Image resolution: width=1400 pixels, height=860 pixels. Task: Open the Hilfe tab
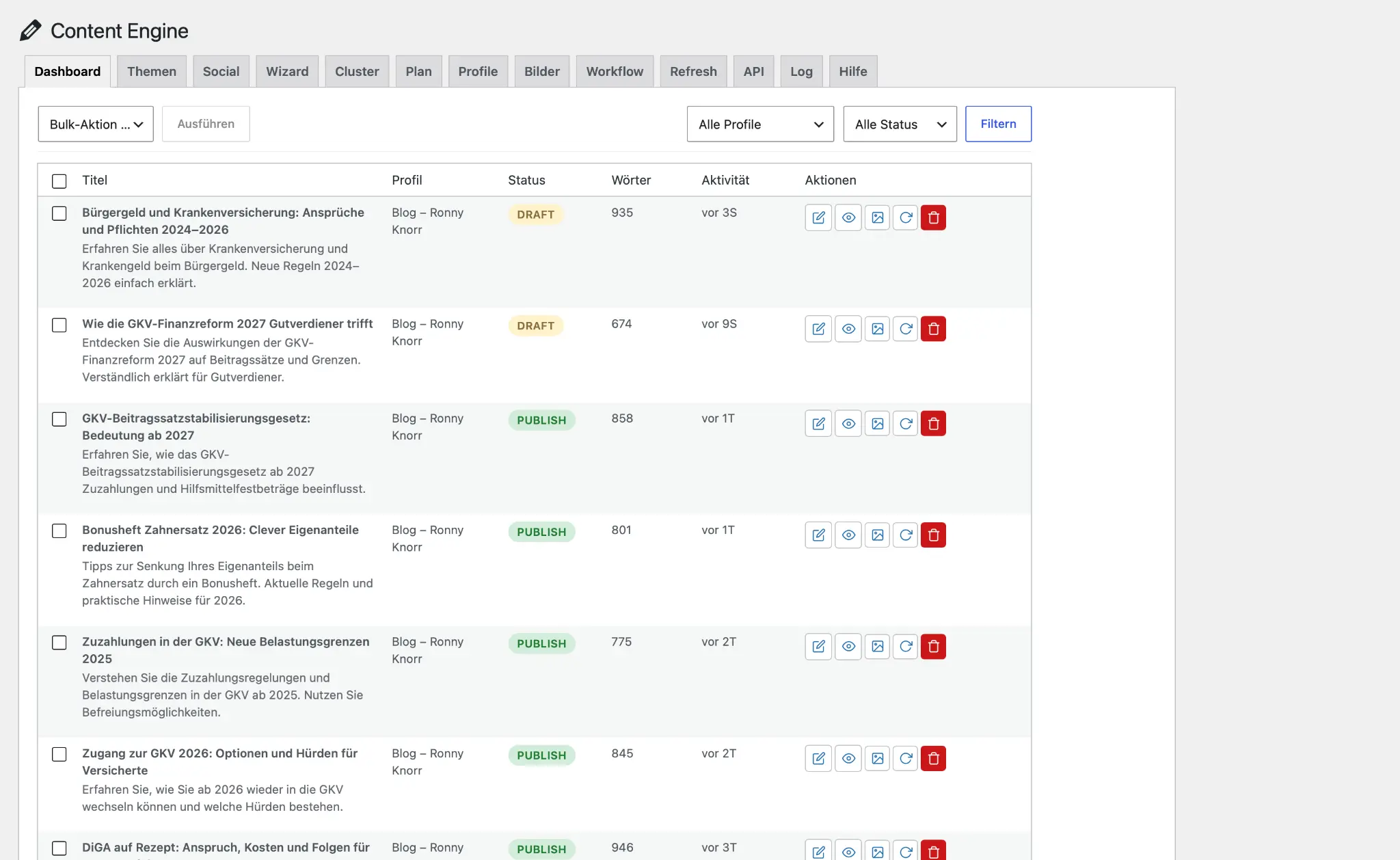853,71
